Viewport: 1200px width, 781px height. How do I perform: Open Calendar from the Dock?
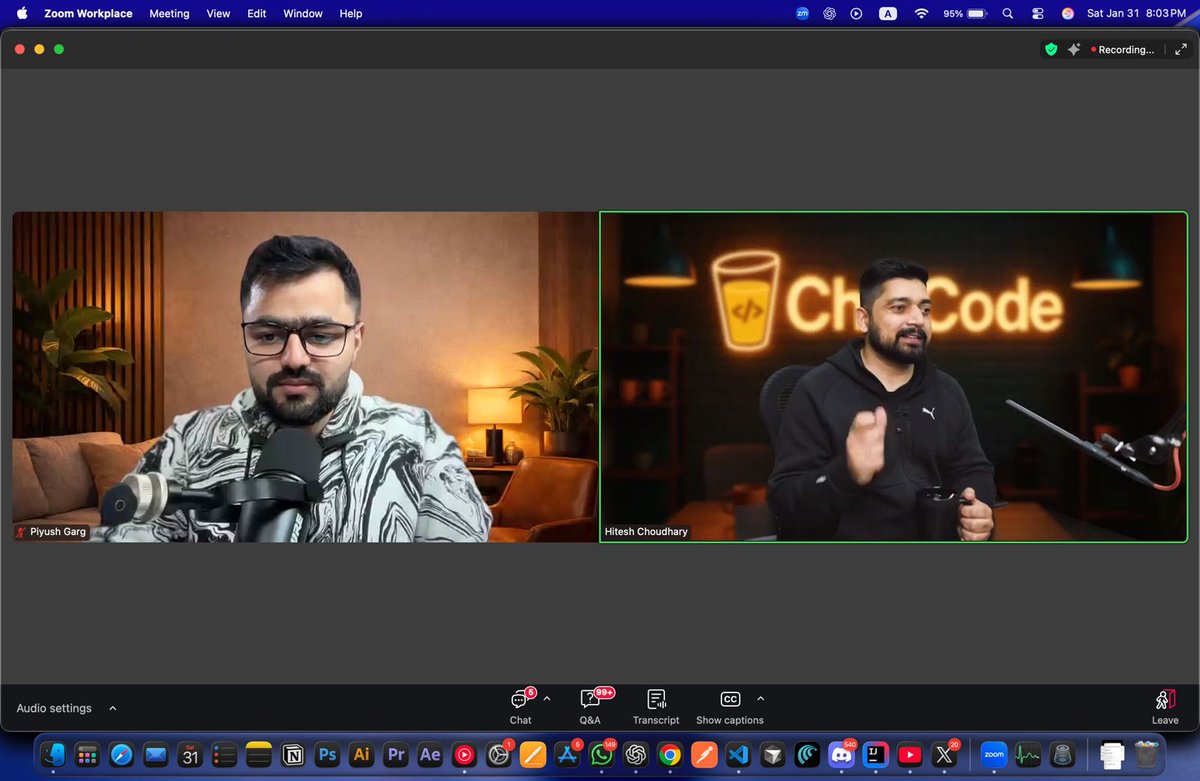(190, 754)
